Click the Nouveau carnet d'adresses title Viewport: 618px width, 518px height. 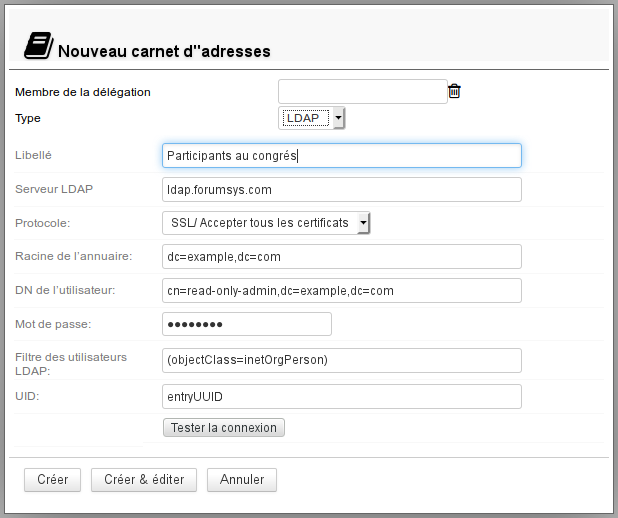[x=164, y=51]
